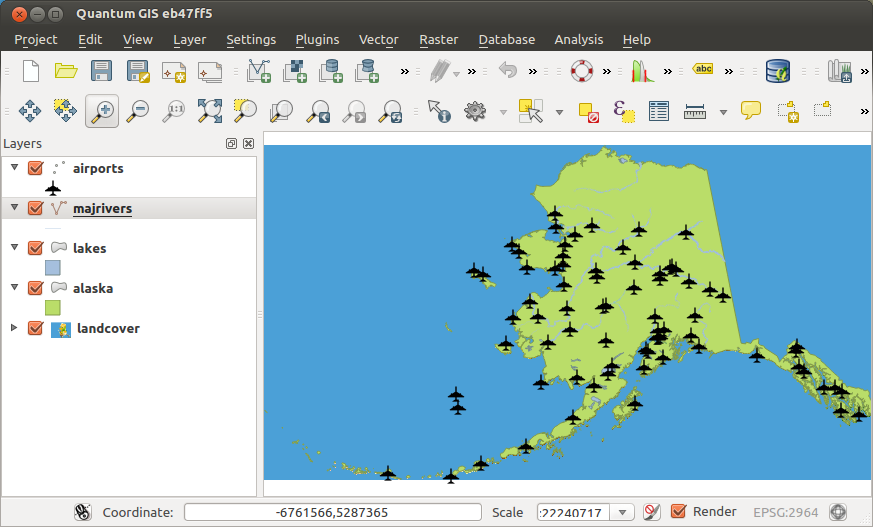Open the Scale dropdown arrow
Image resolution: width=873 pixels, height=527 pixels.
point(623,512)
